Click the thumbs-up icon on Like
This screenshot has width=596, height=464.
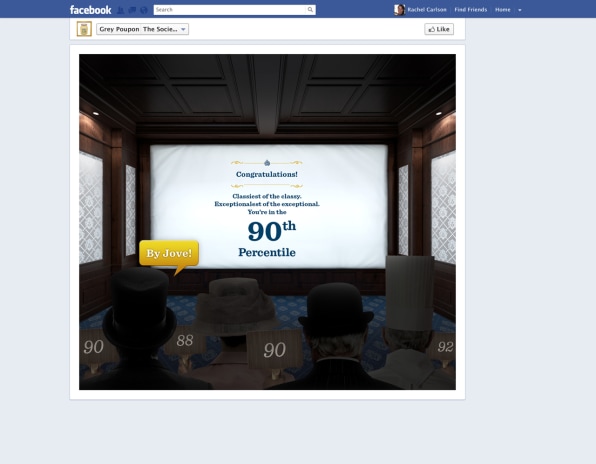432,29
